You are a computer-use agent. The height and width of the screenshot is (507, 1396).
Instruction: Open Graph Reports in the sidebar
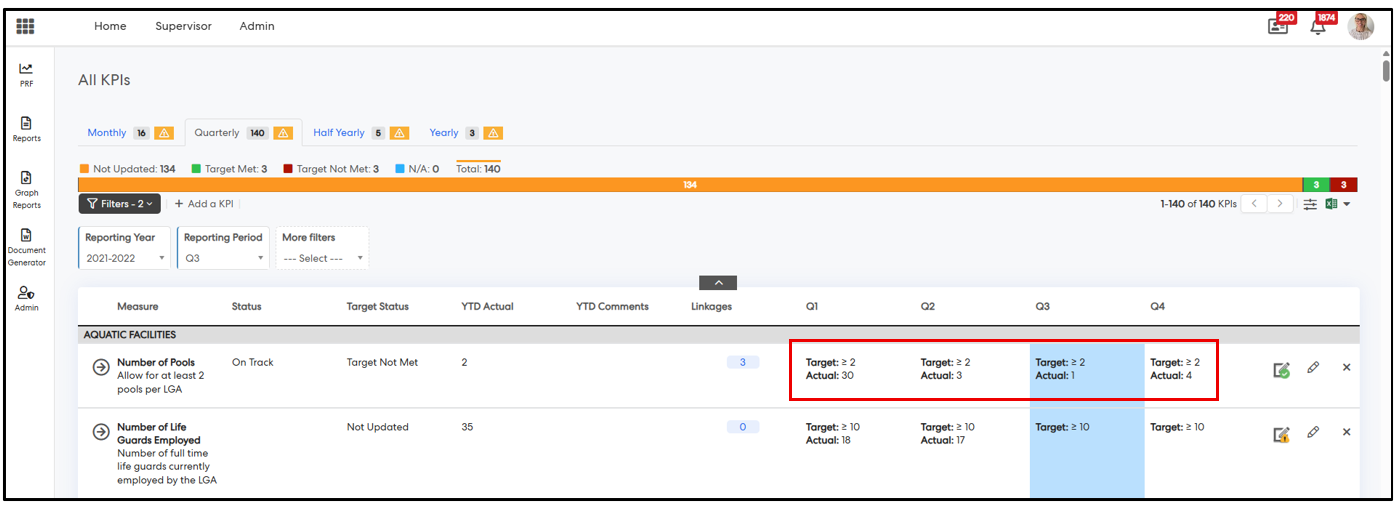(x=26, y=190)
